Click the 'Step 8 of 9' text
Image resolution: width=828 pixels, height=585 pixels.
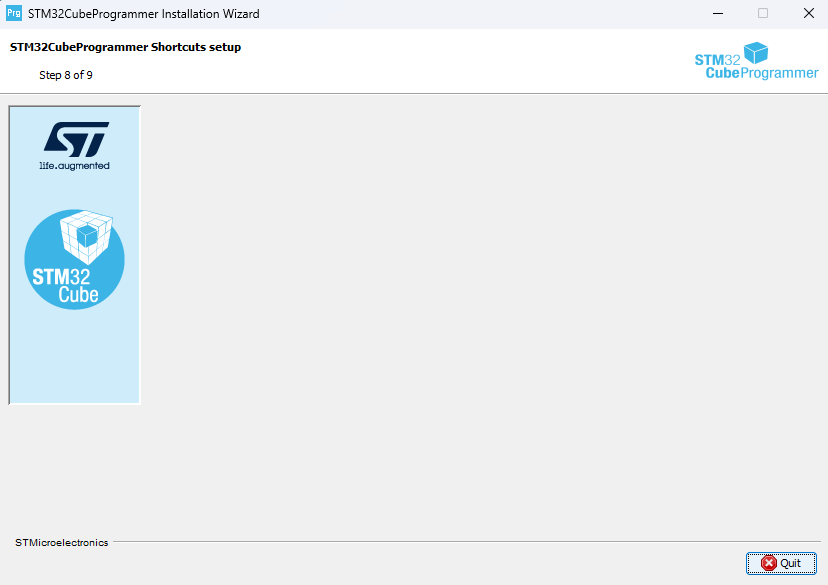pos(66,75)
